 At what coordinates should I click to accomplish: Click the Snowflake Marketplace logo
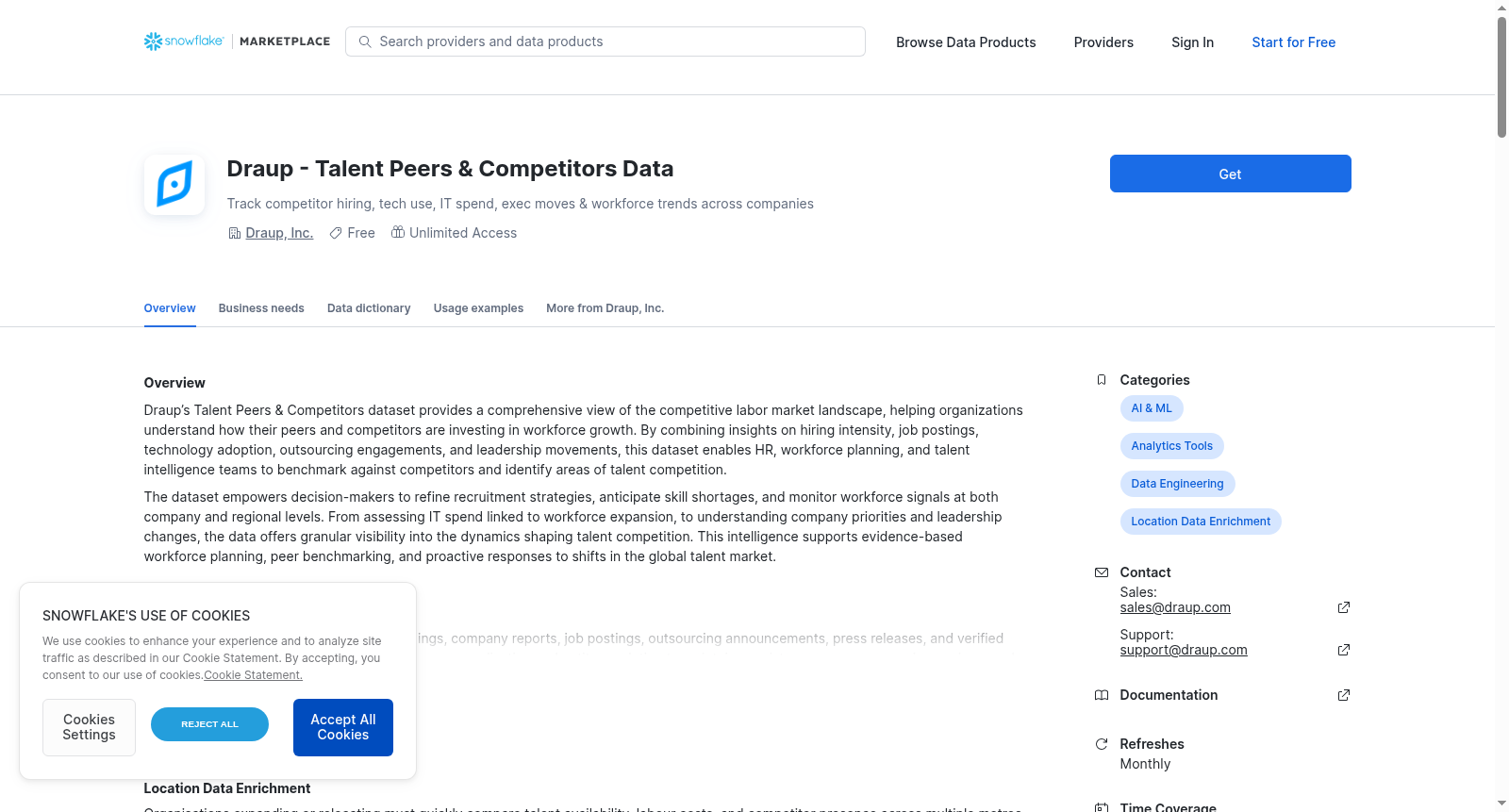tap(237, 41)
